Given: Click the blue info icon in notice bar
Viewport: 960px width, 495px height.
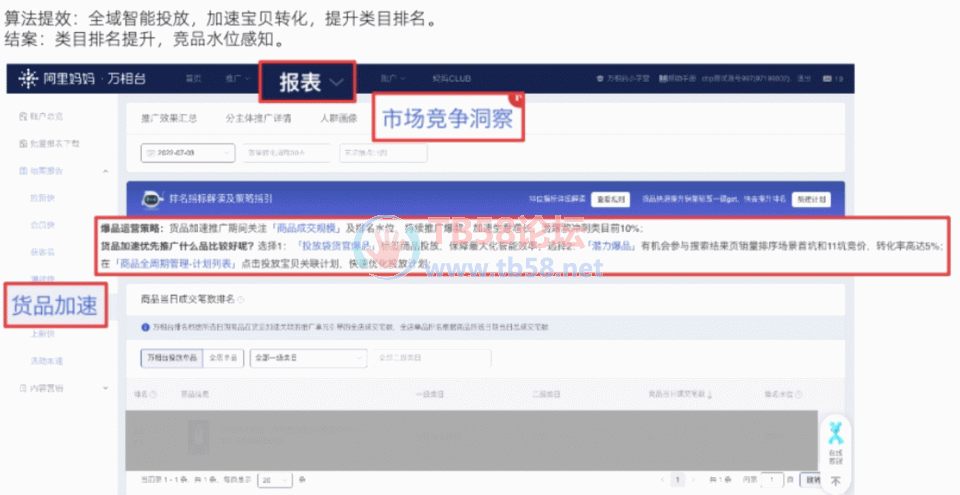Looking at the screenshot, I should pyautogui.click(x=147, y=329).
